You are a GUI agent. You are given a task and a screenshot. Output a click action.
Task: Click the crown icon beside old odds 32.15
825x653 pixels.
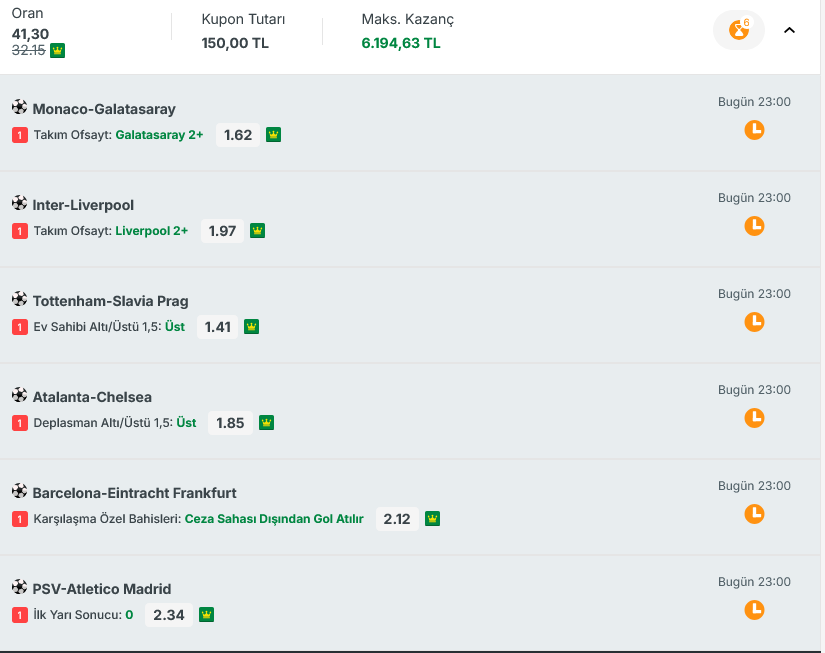tap(57, 51)
